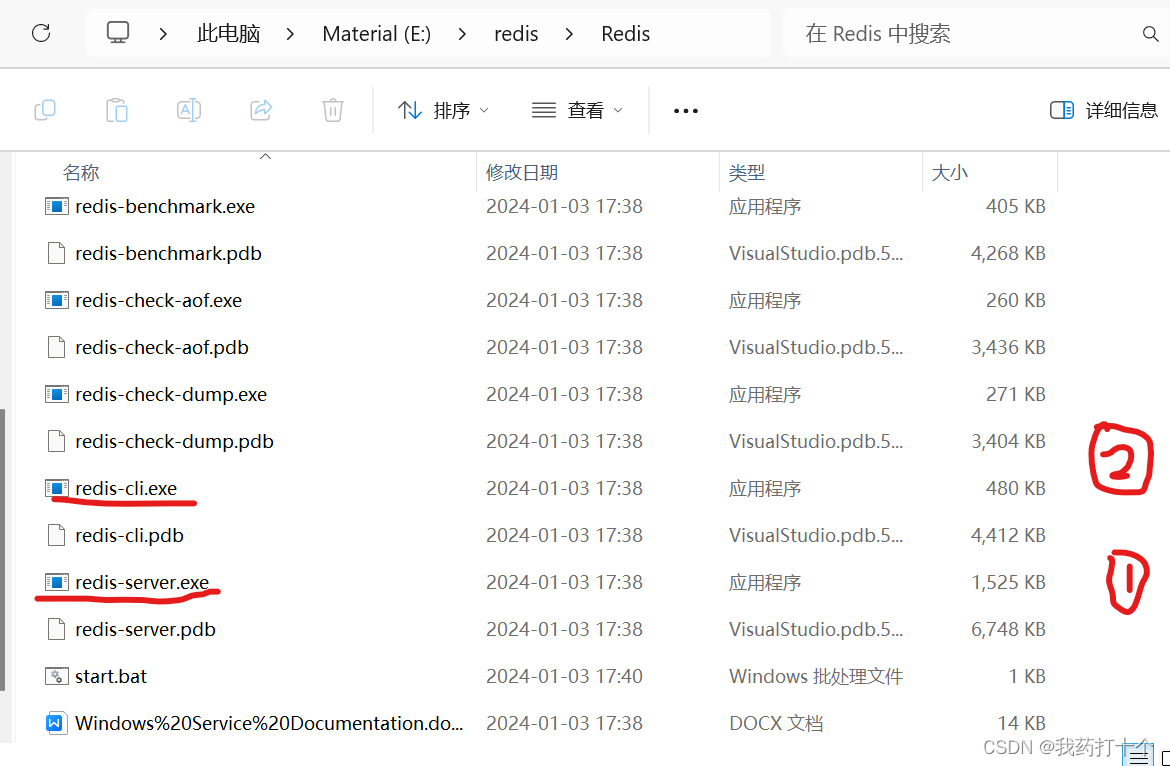Expand the chevron after 此电脑
Screen dimensions: 1170x766
[x=291, y=34]
